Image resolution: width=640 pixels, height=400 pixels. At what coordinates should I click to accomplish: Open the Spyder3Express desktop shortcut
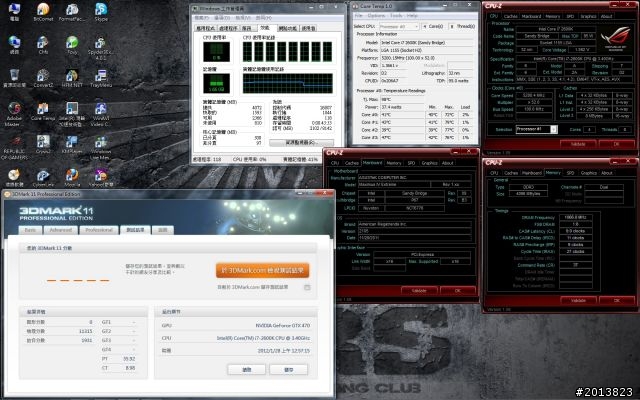(x=101, y=48)
